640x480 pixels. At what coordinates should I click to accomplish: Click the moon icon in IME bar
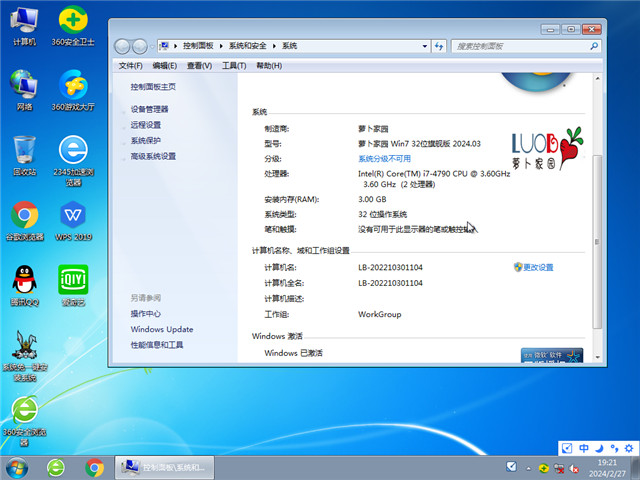[599, 448]
